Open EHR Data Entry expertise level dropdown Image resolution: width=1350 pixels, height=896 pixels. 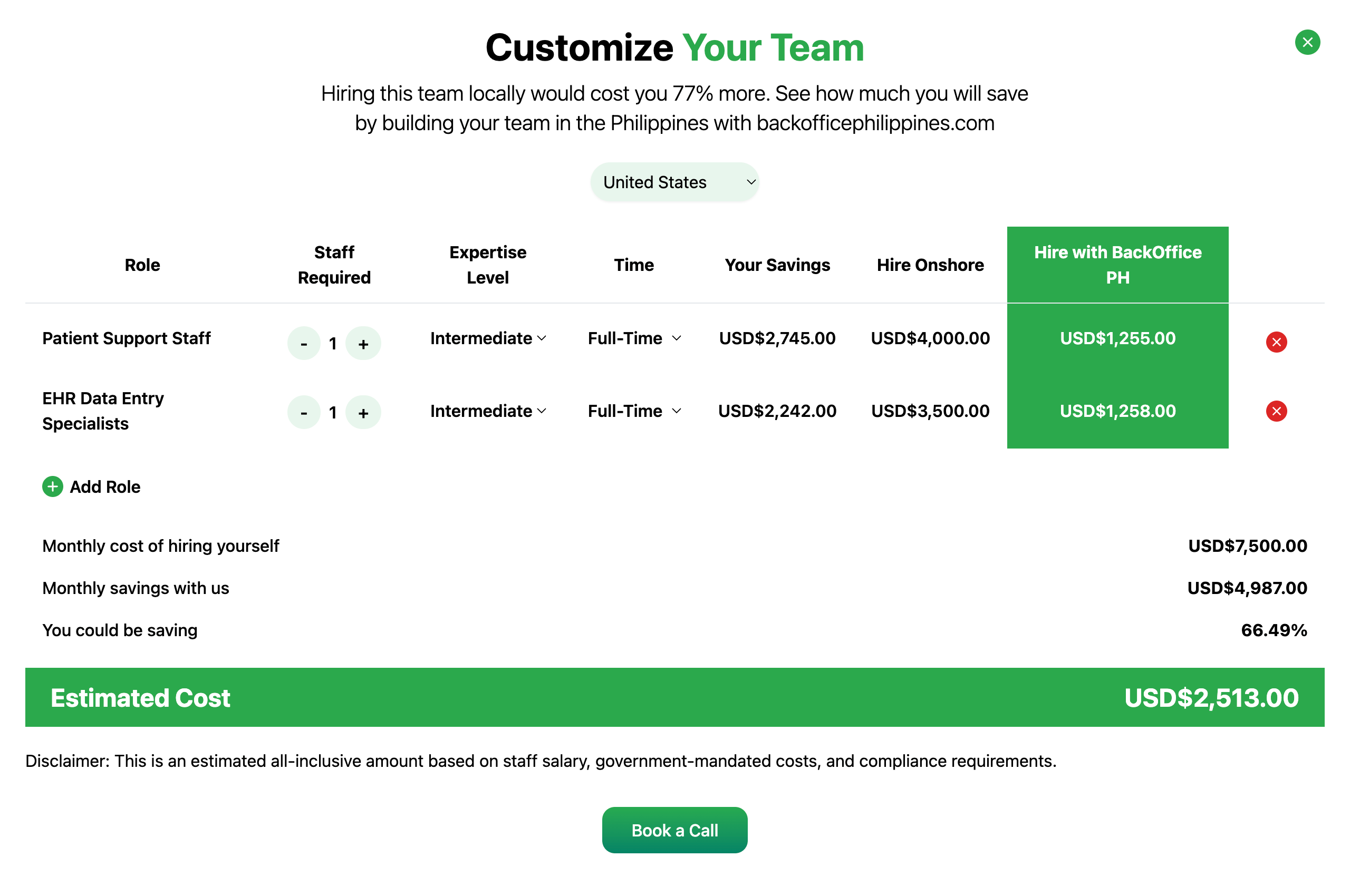488,411
